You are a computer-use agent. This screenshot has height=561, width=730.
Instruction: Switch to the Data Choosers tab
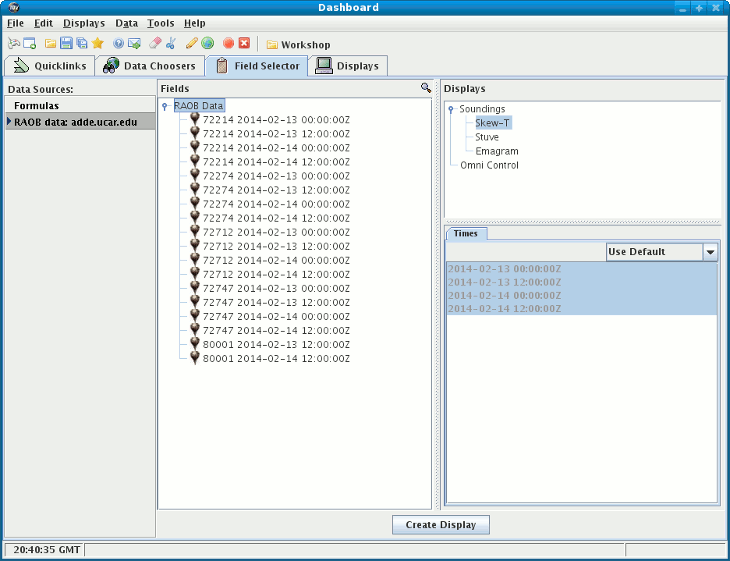(150, 66)
